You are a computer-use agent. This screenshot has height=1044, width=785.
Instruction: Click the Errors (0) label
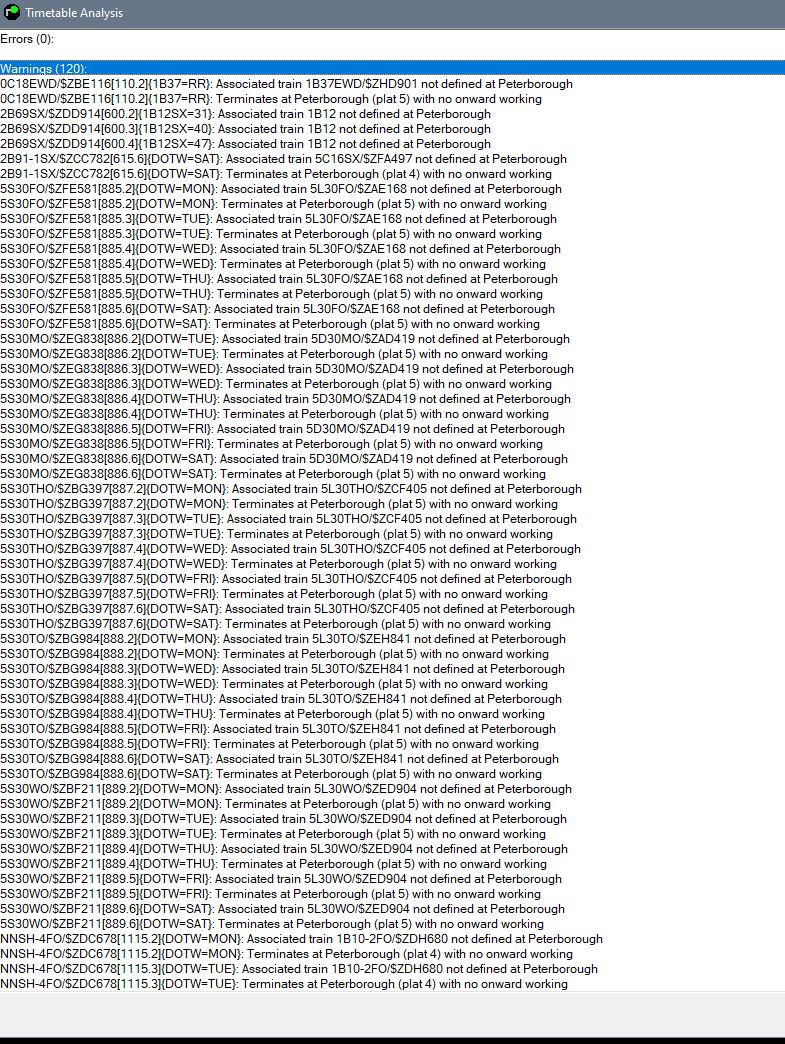pos(27,39)
